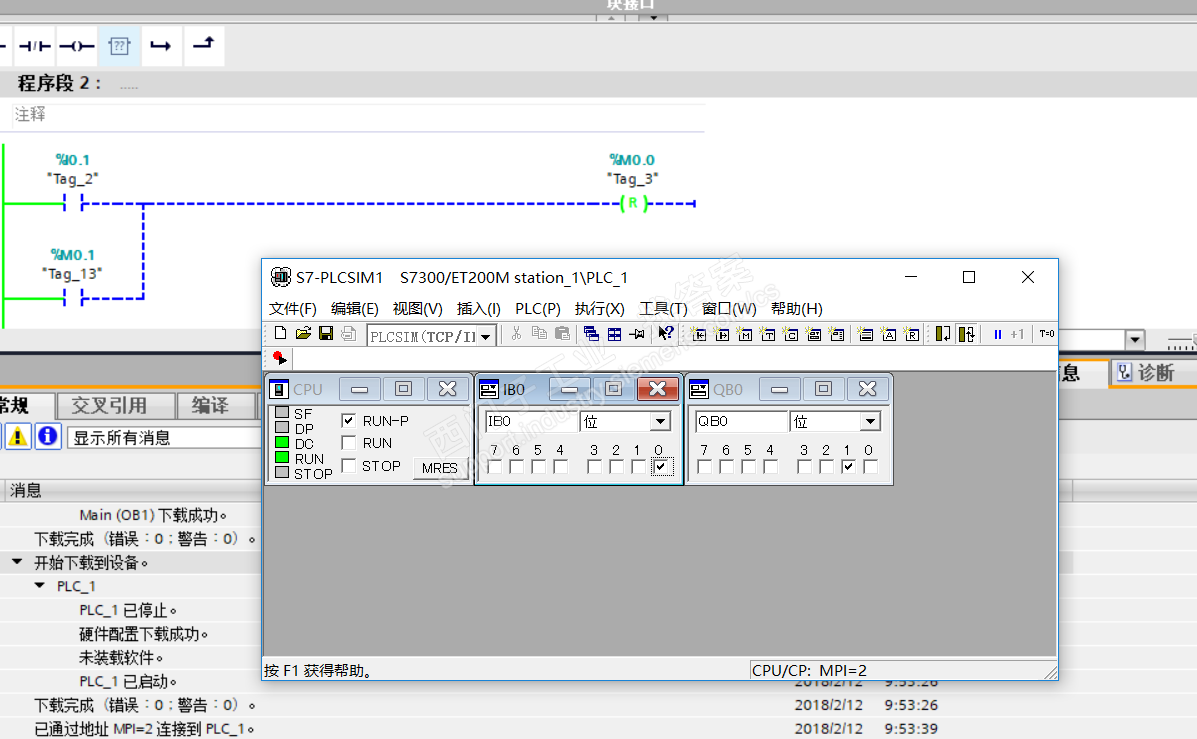Tile PLCSIM sub-windows icon
1197x739 pixels.
click(x=614, y=334)
